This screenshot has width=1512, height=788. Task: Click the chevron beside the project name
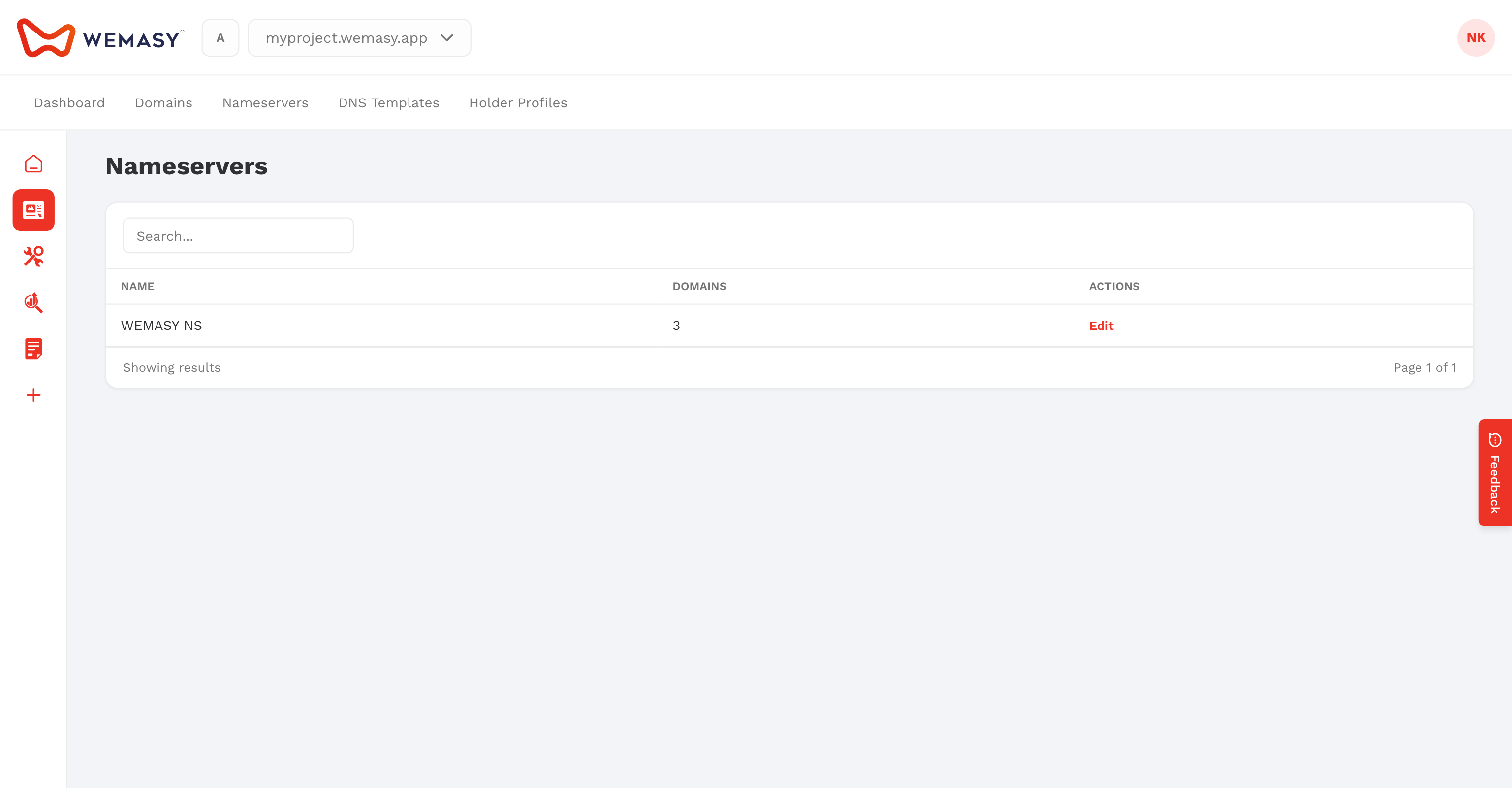(x=447, y=38)
